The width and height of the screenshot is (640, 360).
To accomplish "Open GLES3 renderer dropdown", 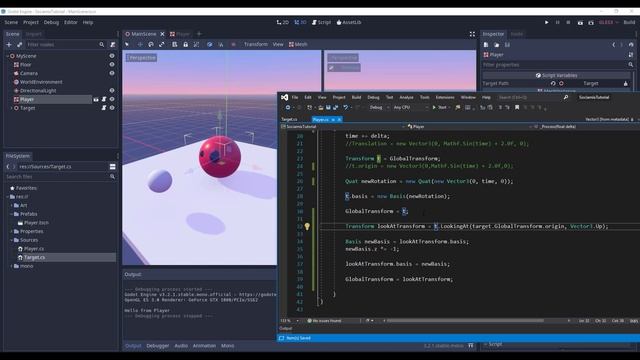I will [609, 22].
